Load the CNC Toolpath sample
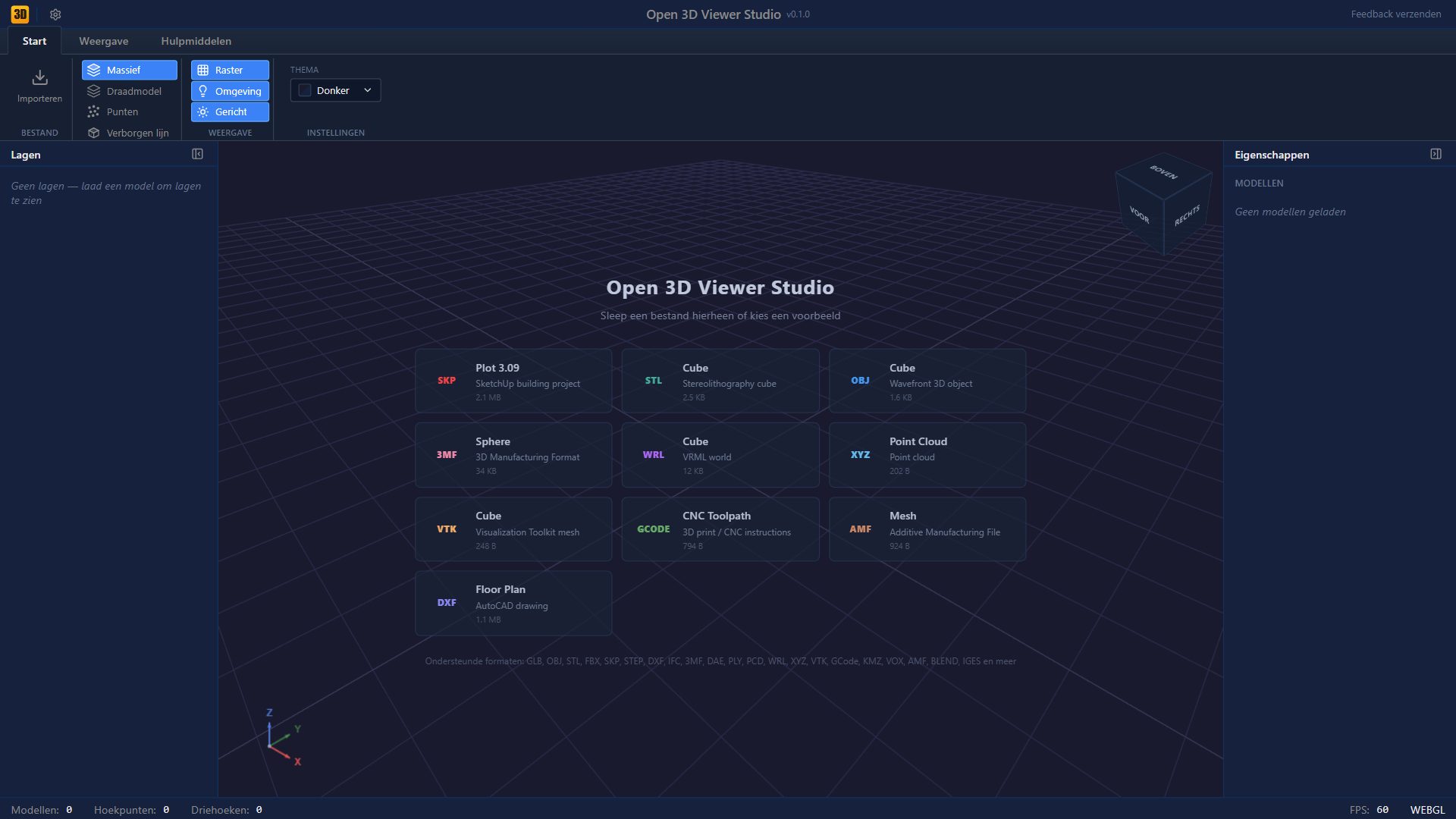Viewport: 1456px width, 819px height. (720, 529)
